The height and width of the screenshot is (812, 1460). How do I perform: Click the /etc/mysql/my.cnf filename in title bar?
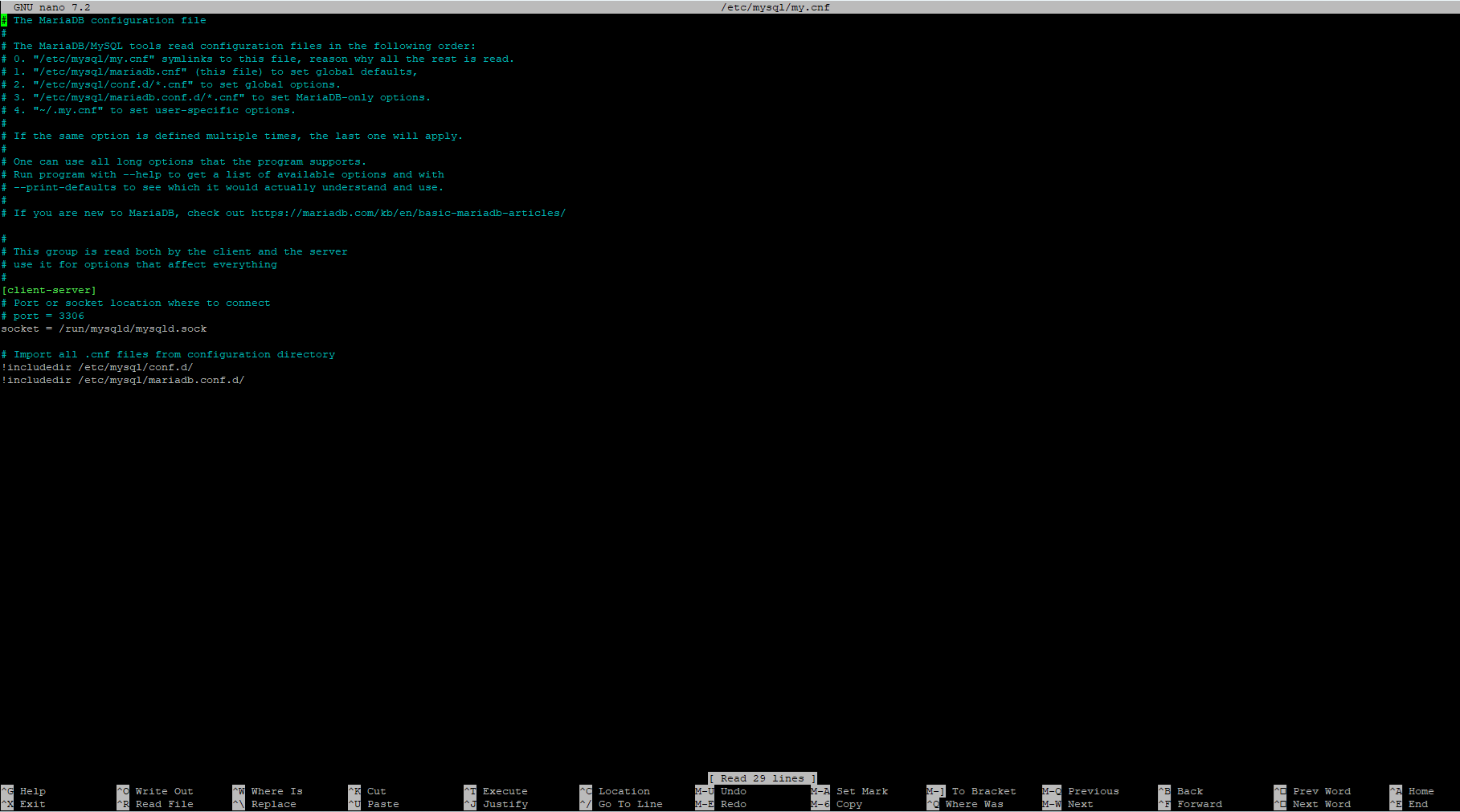[775, 7]
